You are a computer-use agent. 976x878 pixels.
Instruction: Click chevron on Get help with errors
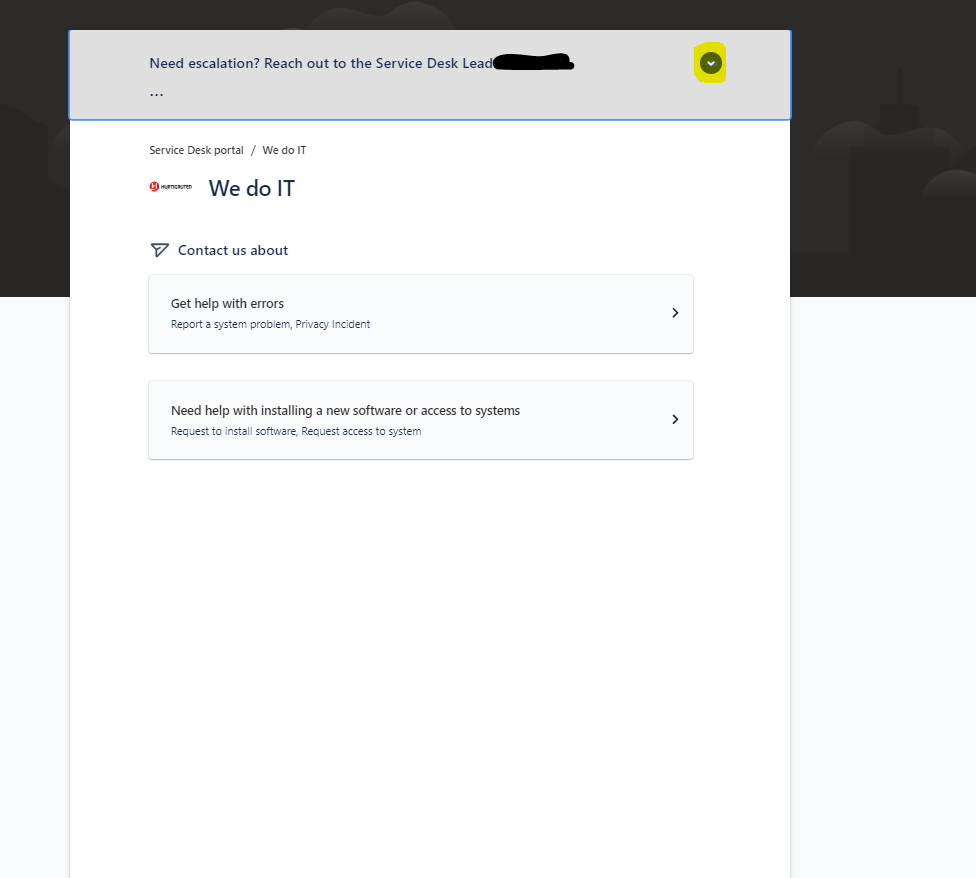675,312
